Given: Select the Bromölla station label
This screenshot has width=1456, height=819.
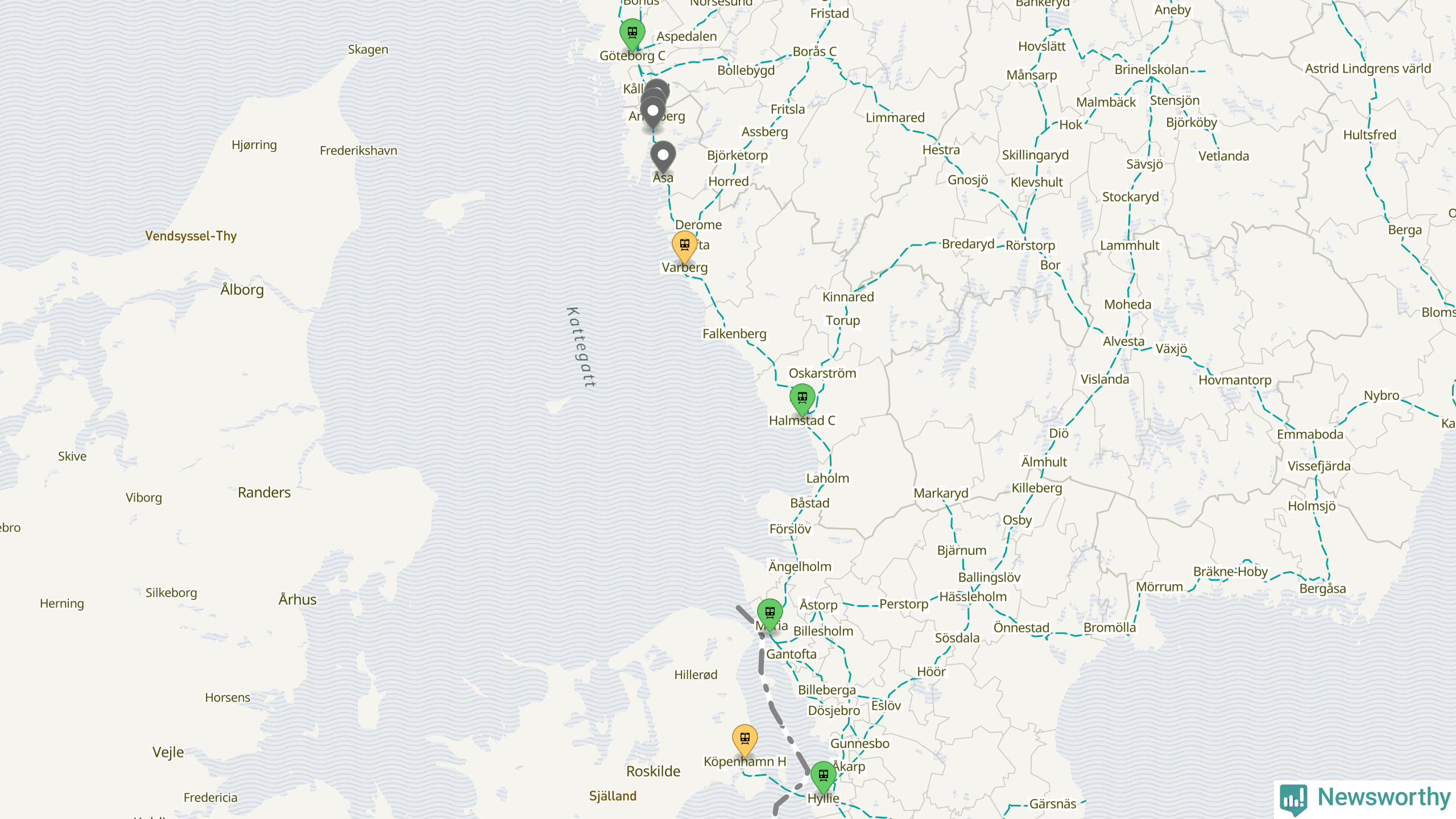Looking at the screenshot, I should 1110,627.
